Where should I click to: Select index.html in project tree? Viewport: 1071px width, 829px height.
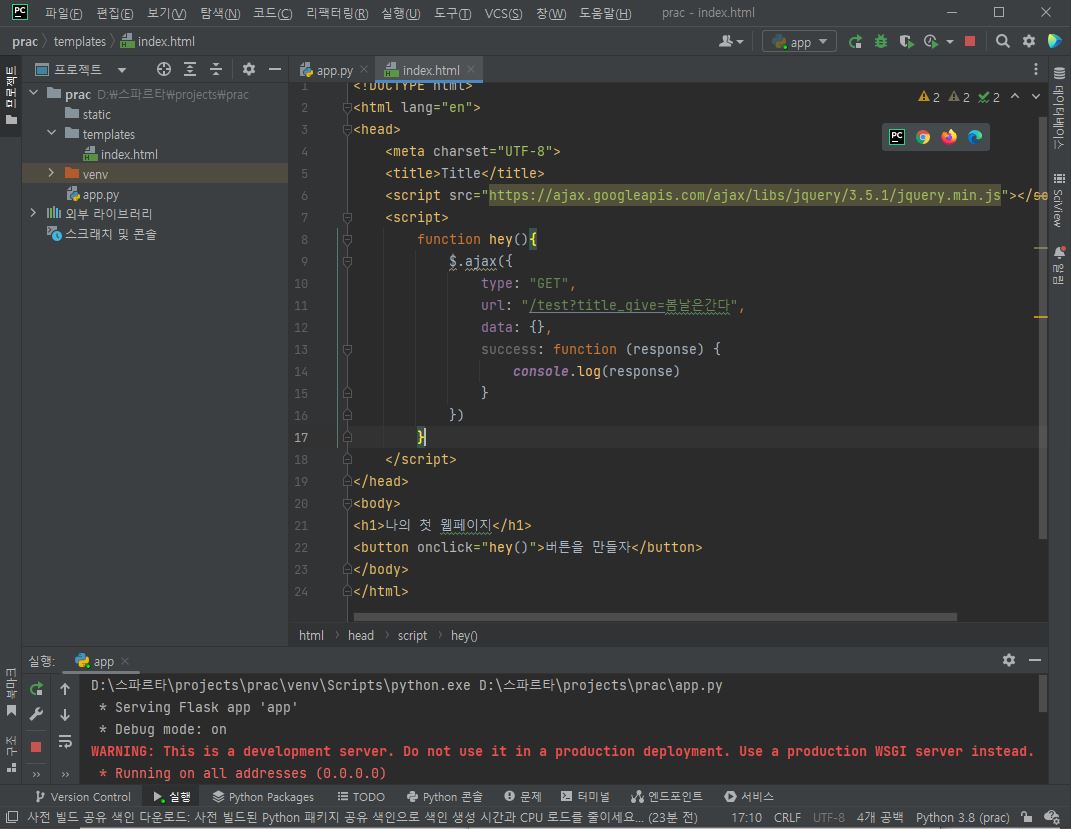click(x=128, y=154)
